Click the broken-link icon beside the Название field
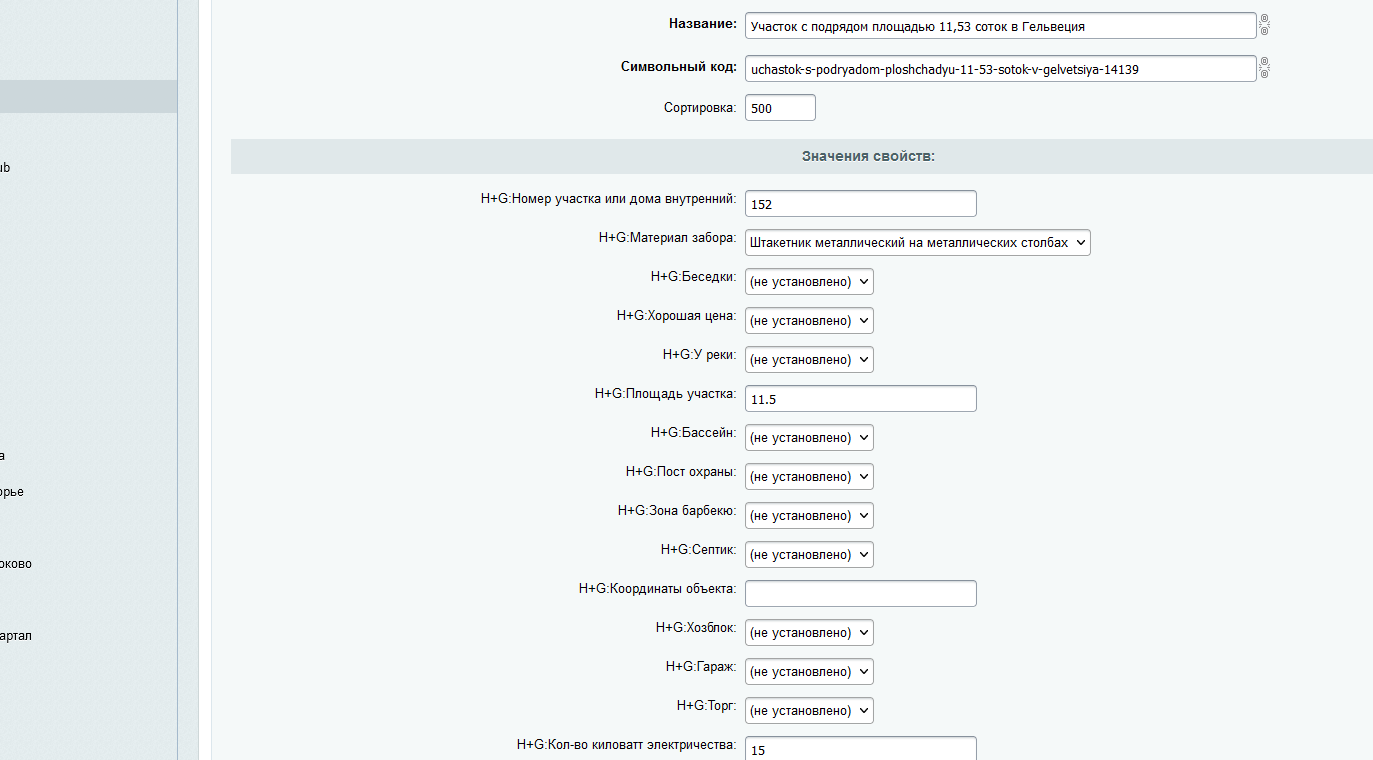 pos(1264,25)
